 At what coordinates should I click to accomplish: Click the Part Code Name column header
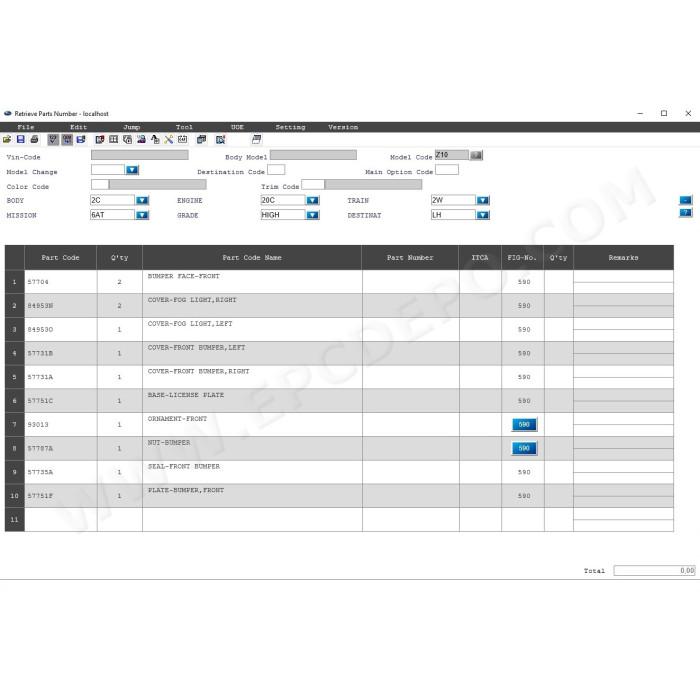252,258
